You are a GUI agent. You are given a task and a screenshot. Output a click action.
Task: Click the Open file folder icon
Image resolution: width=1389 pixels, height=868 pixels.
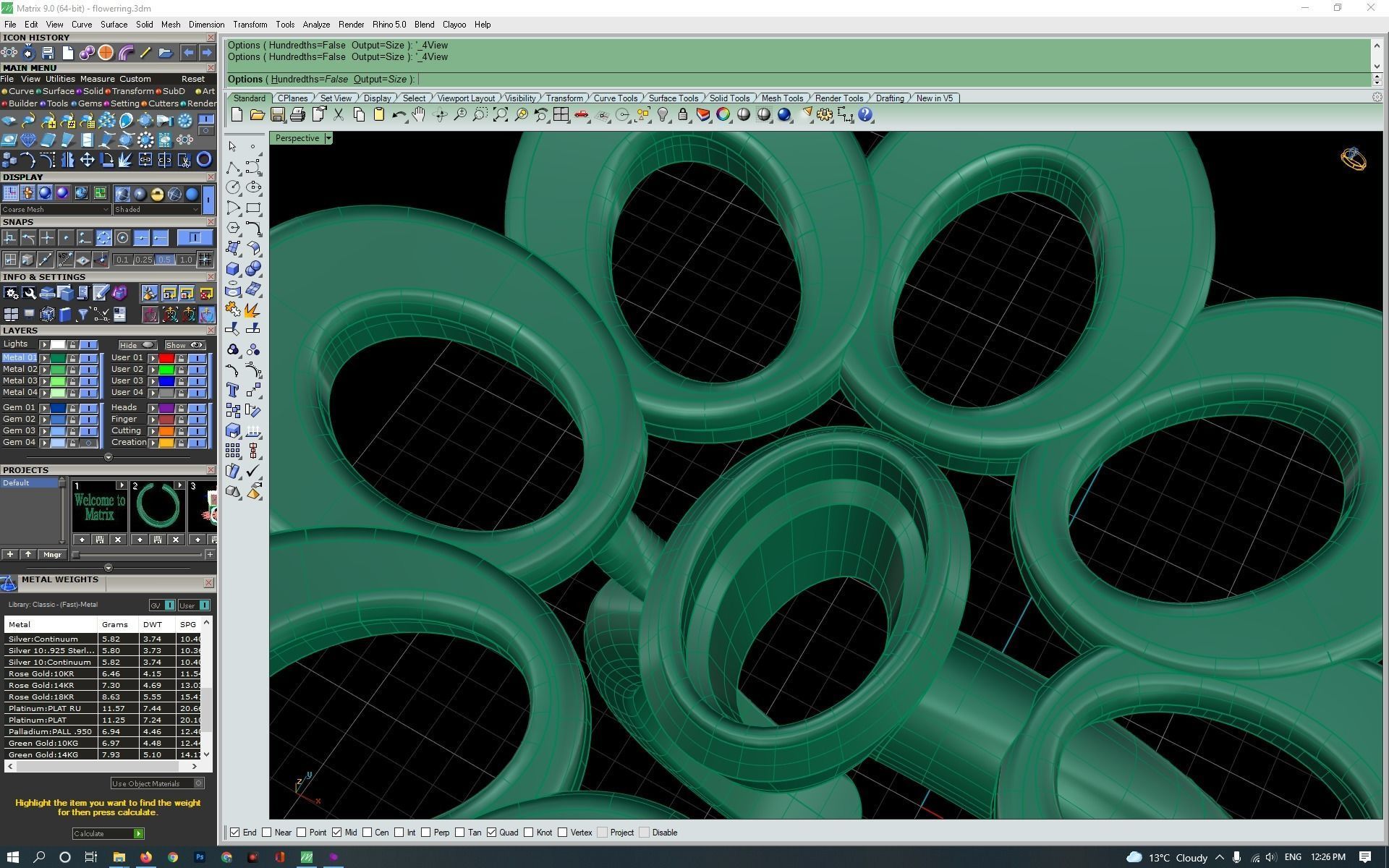coord(257,115)
